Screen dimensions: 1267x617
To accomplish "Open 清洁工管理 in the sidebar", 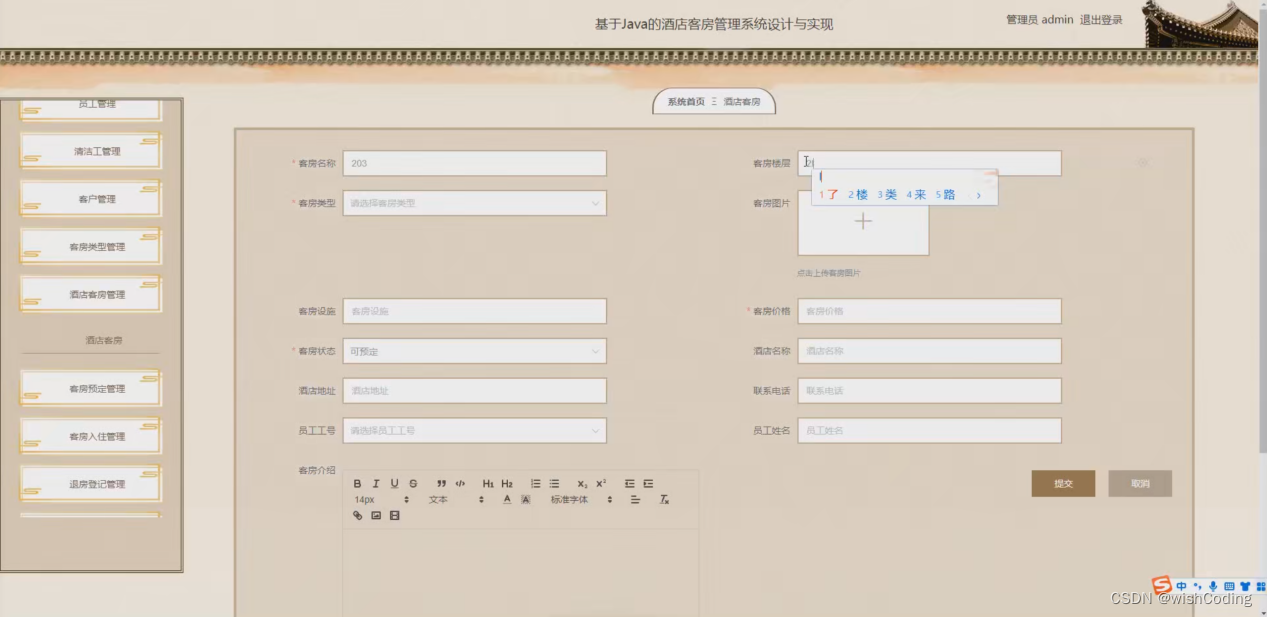I will [91, 152].
